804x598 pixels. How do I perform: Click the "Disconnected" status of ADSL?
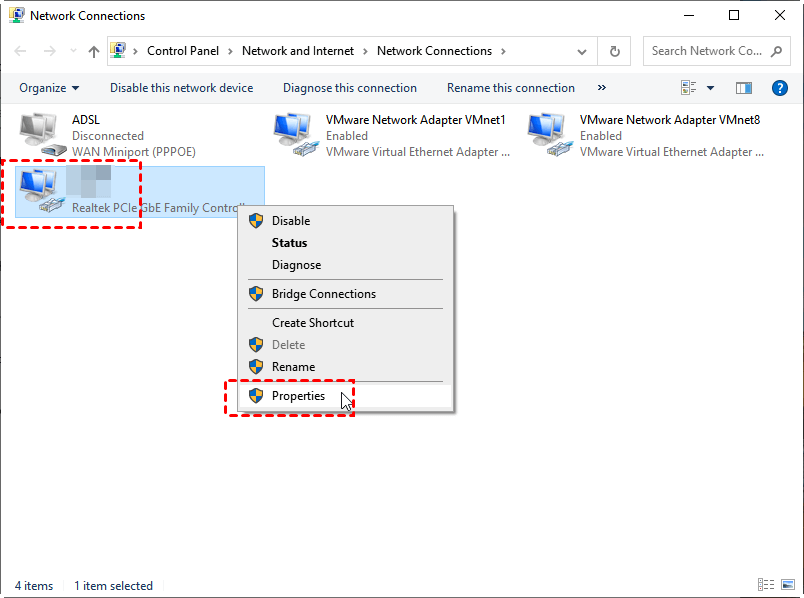[x=108, y=136]
